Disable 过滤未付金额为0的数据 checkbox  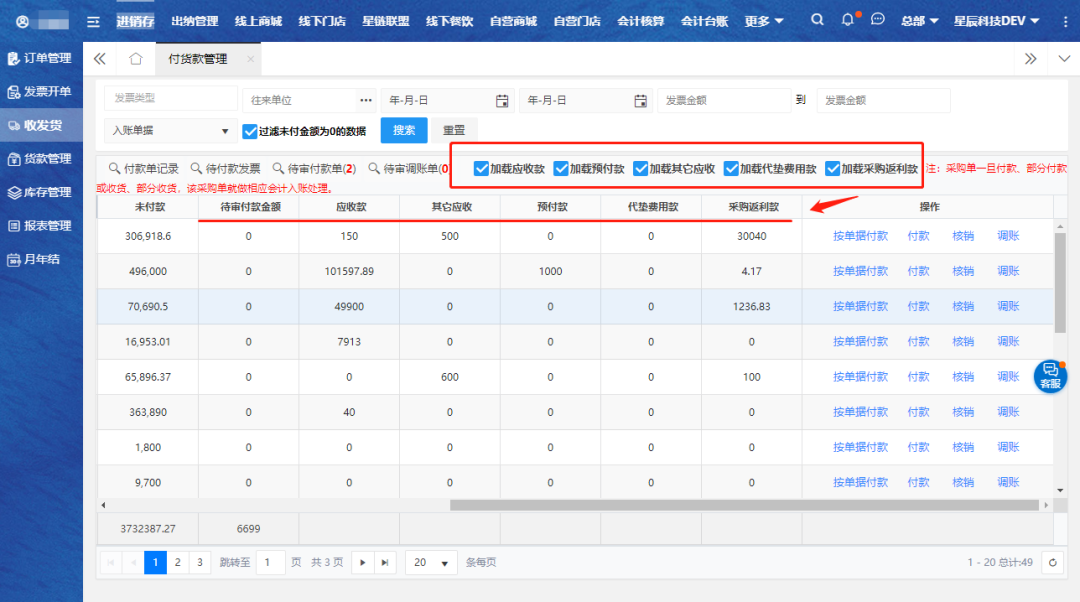click(x=251, y=131)
